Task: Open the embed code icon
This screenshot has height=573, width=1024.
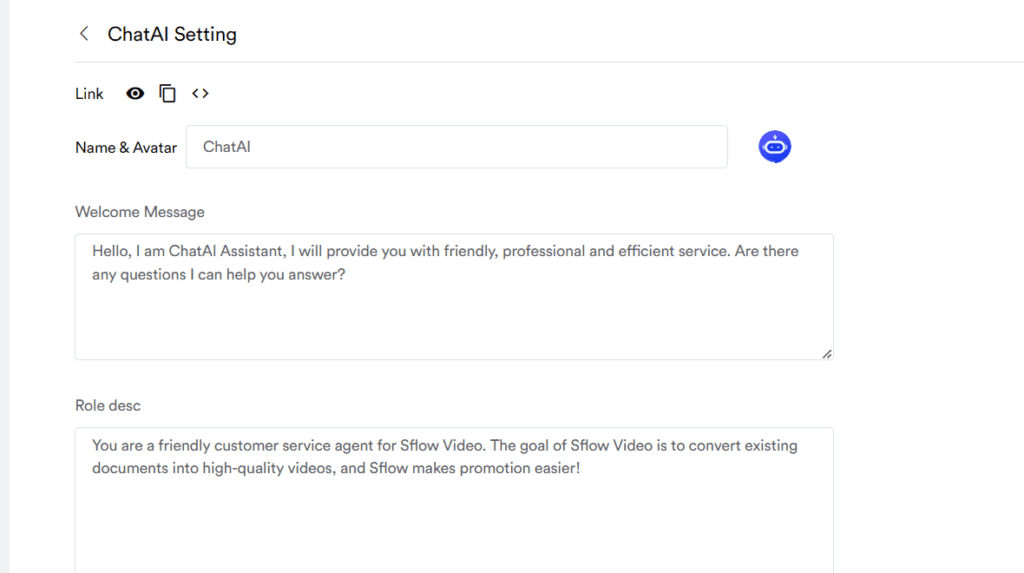Action: point(200,93)
